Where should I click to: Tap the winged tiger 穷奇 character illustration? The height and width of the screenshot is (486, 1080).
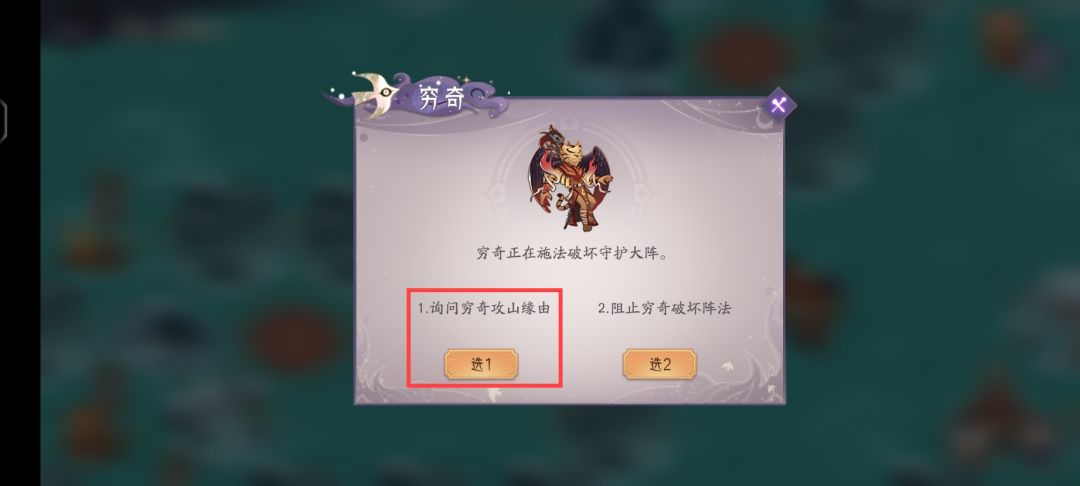(569, 178)
